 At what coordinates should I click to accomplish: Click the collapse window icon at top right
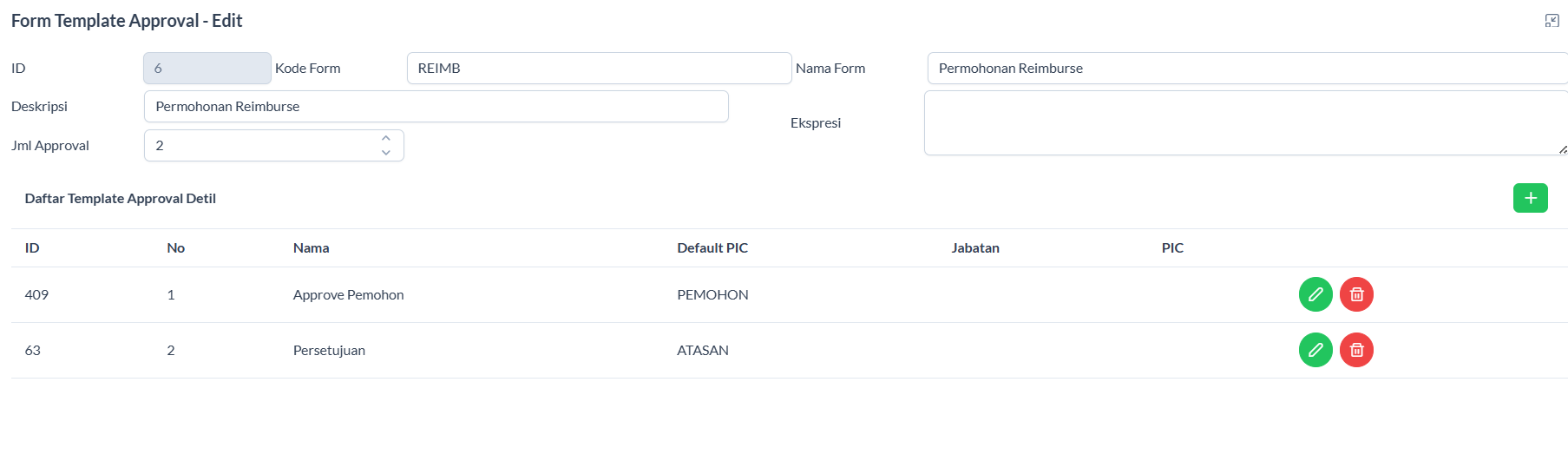(x=1552, y=21)
